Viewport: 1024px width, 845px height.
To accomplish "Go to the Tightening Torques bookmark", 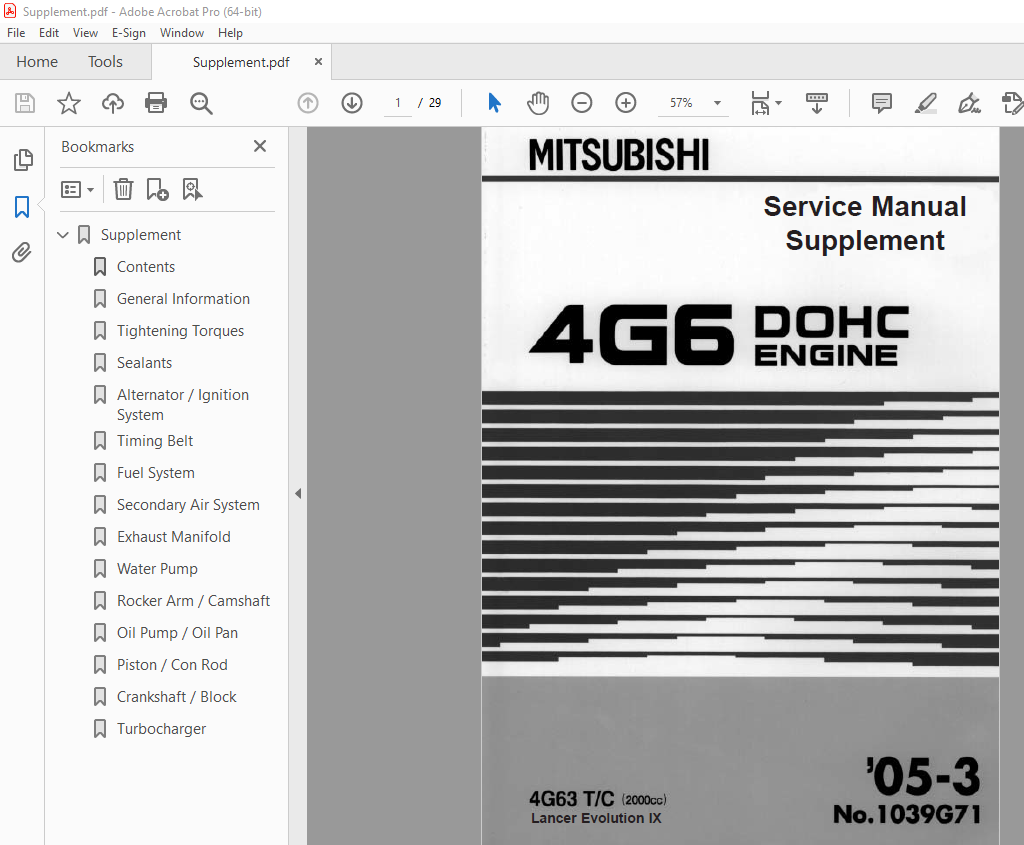I will tap(180, 331).
